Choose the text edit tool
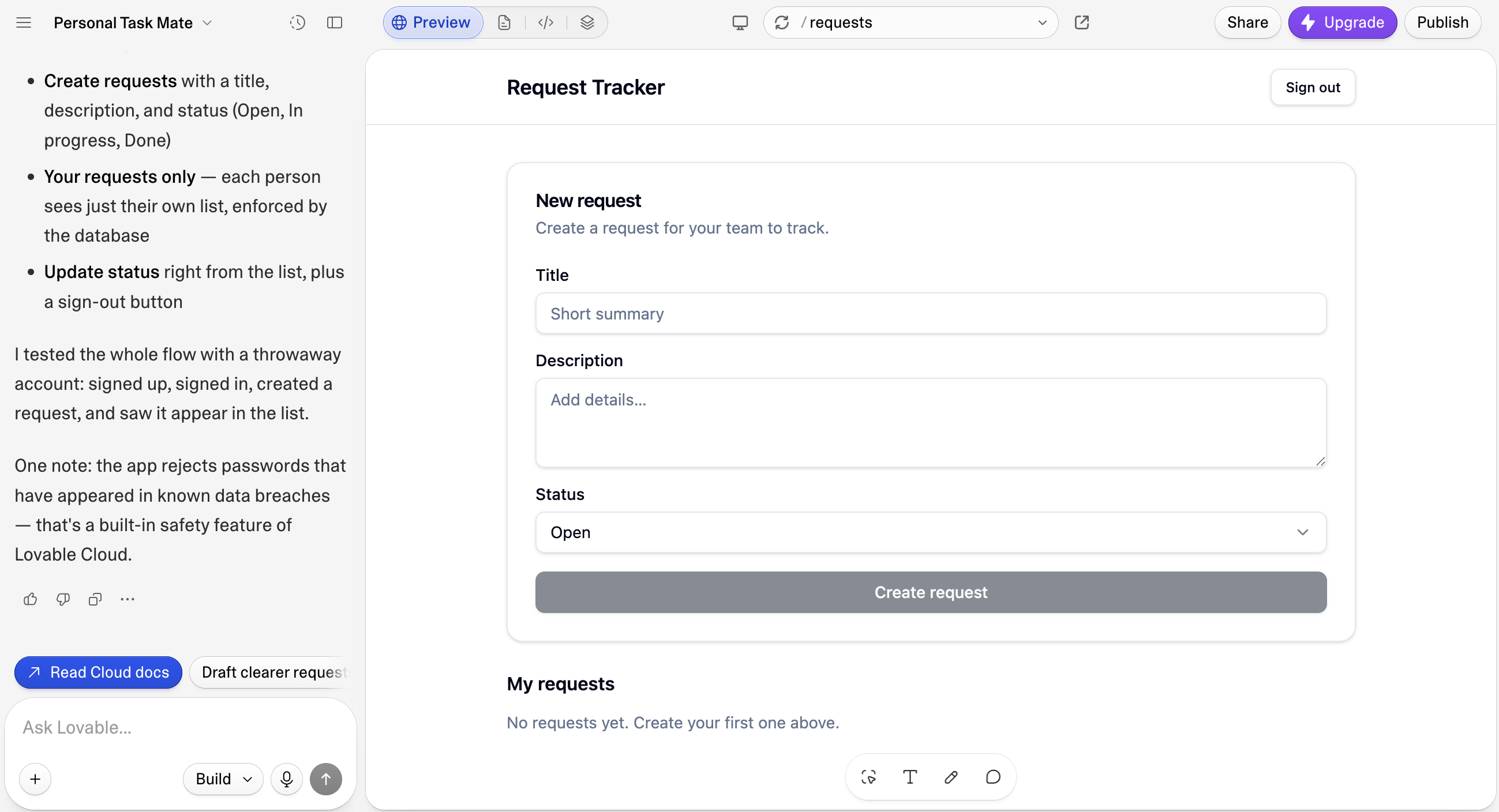This screenshot has width=1499, height=812. (909, 776)
